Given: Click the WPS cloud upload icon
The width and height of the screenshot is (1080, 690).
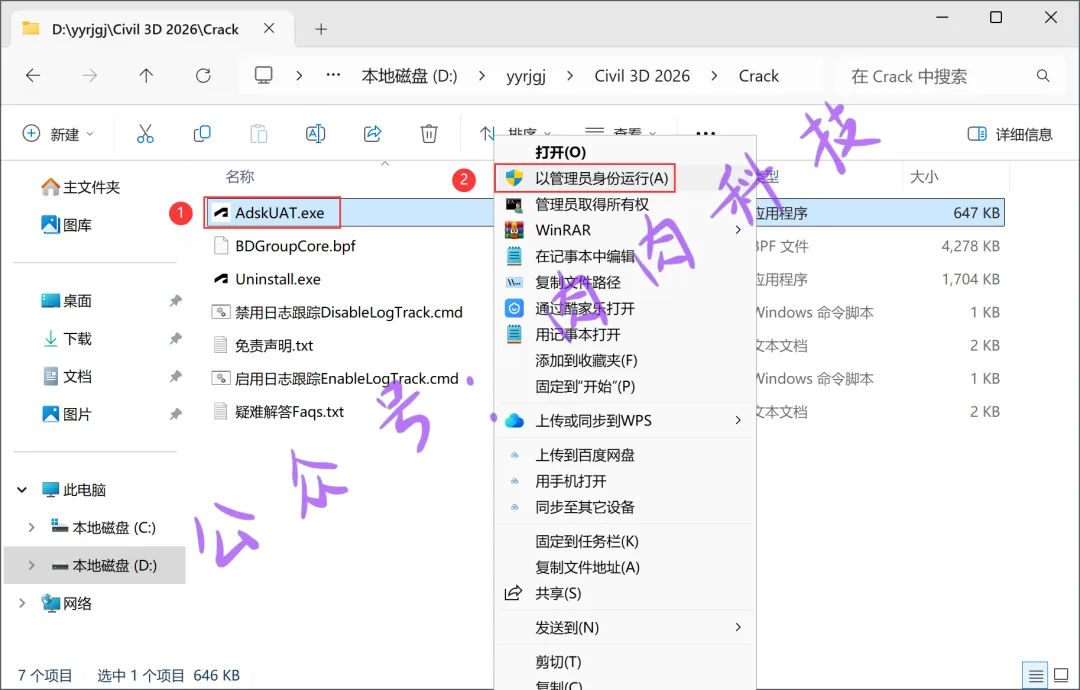Looking at the screenshot, I should [515, 421].
